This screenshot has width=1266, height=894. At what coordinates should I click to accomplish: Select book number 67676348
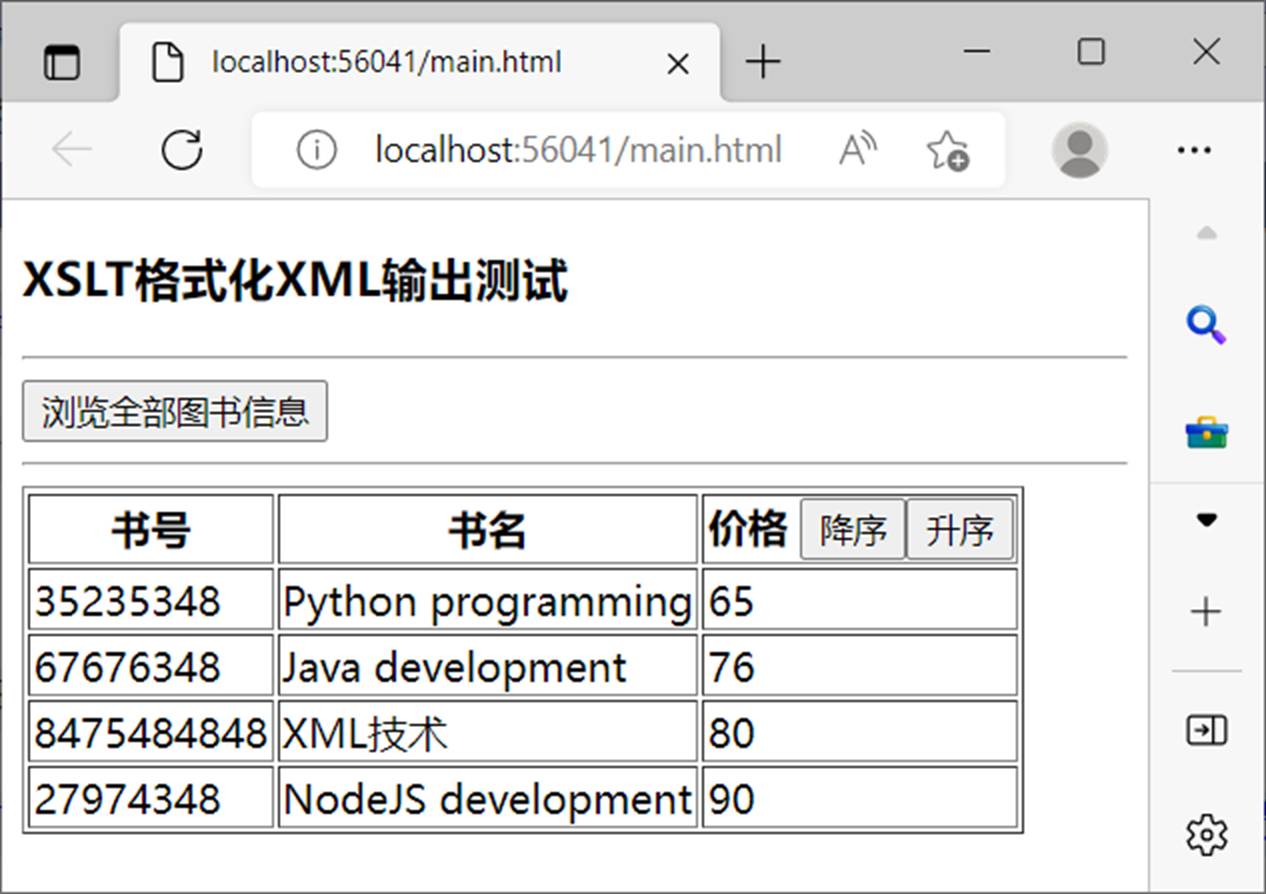pos(151,667)
